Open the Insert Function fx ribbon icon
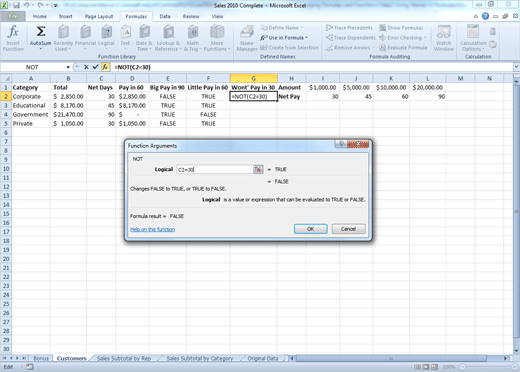 click(x=13, y=38)
